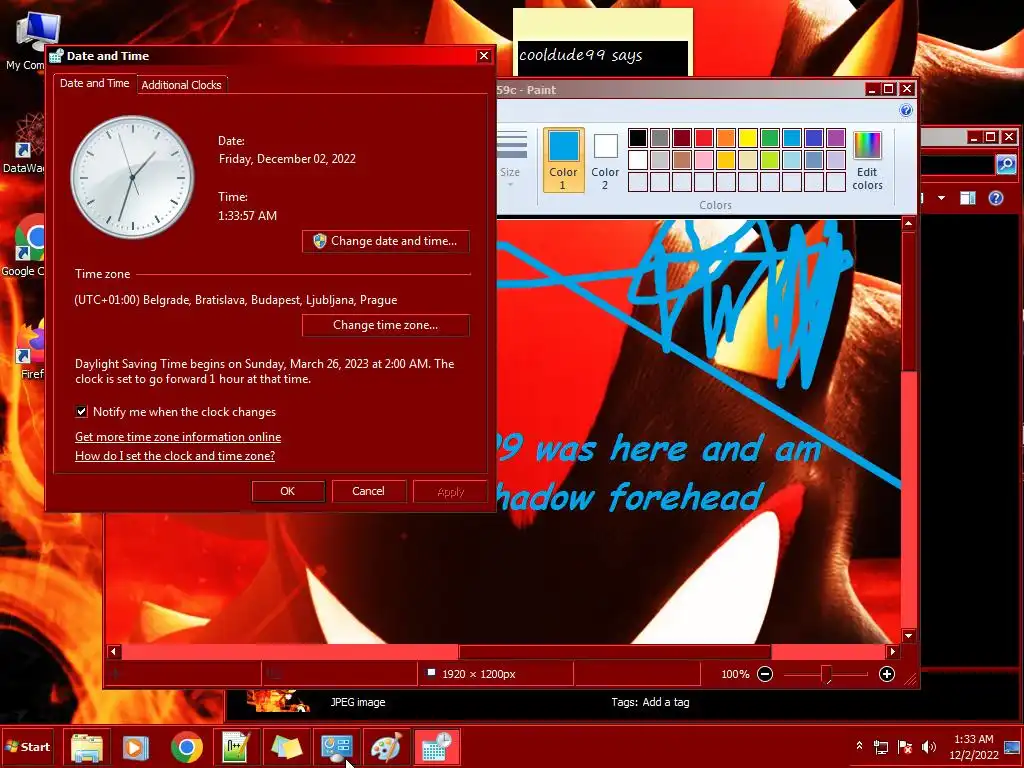Open How do I set the clock link

(x=175, y=456)
